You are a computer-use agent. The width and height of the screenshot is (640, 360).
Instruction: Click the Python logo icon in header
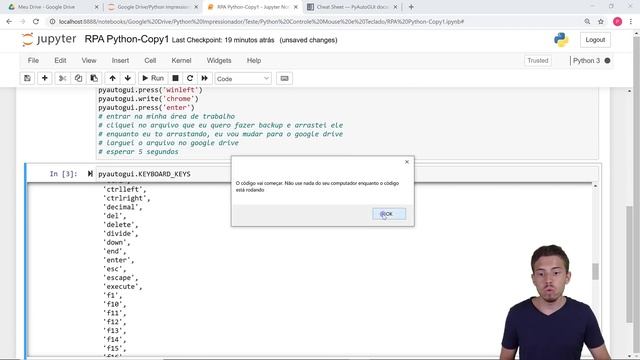click(561, 40)
